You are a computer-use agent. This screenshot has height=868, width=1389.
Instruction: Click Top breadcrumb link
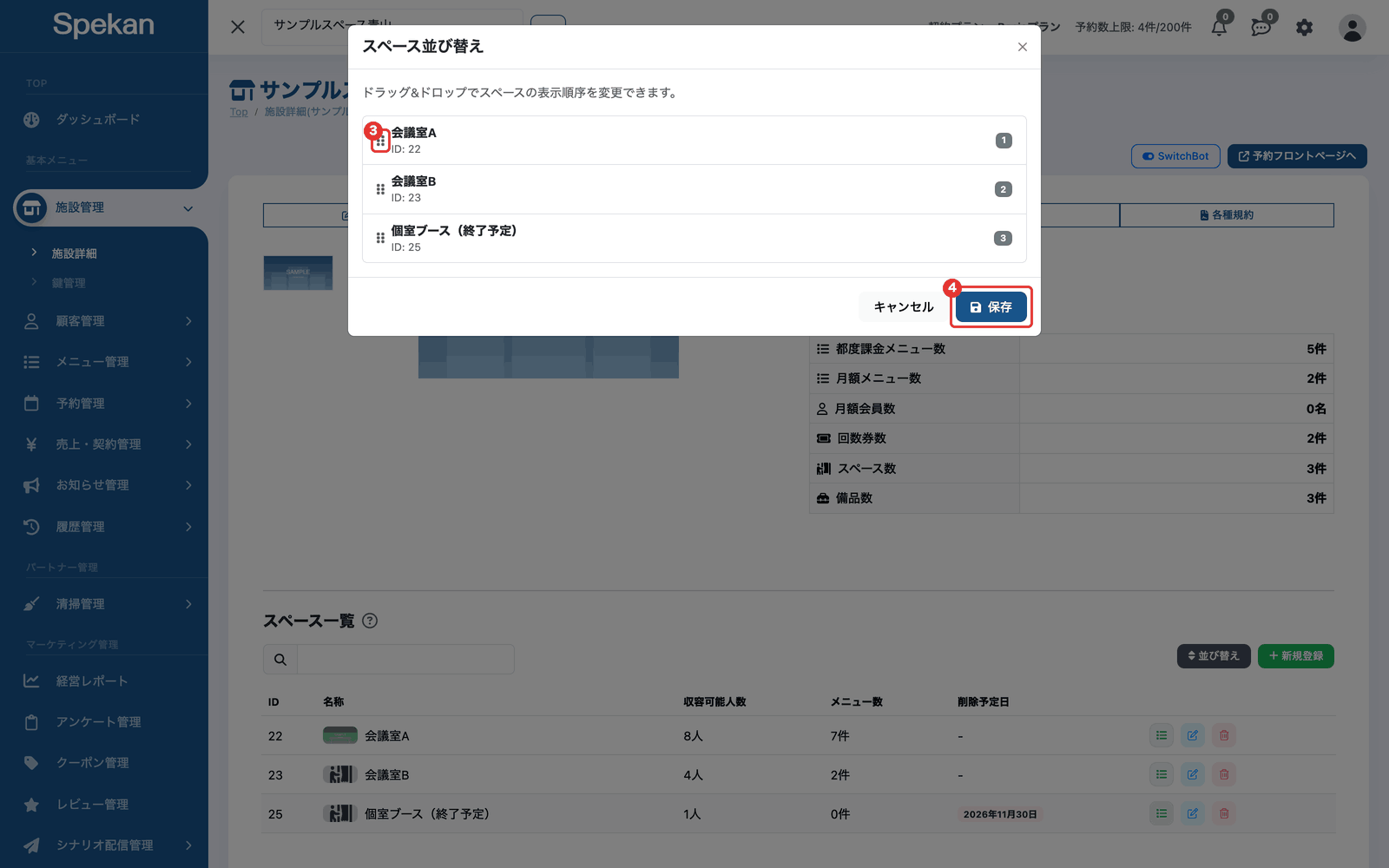[x=239, y=112]
